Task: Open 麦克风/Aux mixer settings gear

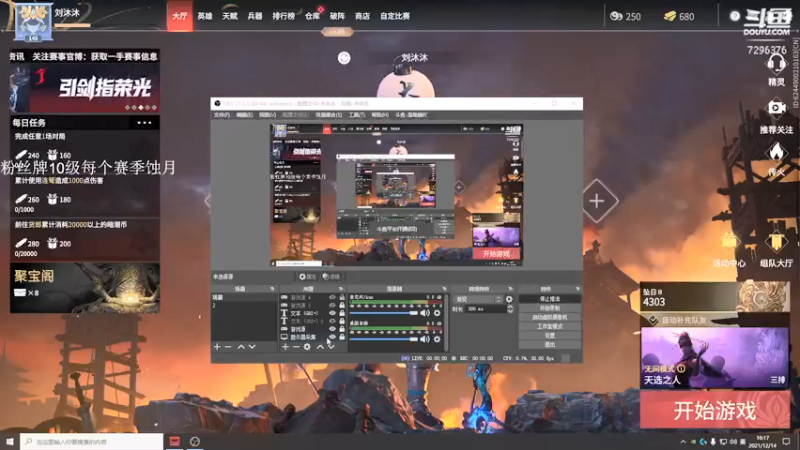Action: pyautogui.click(x=437, y=313)
